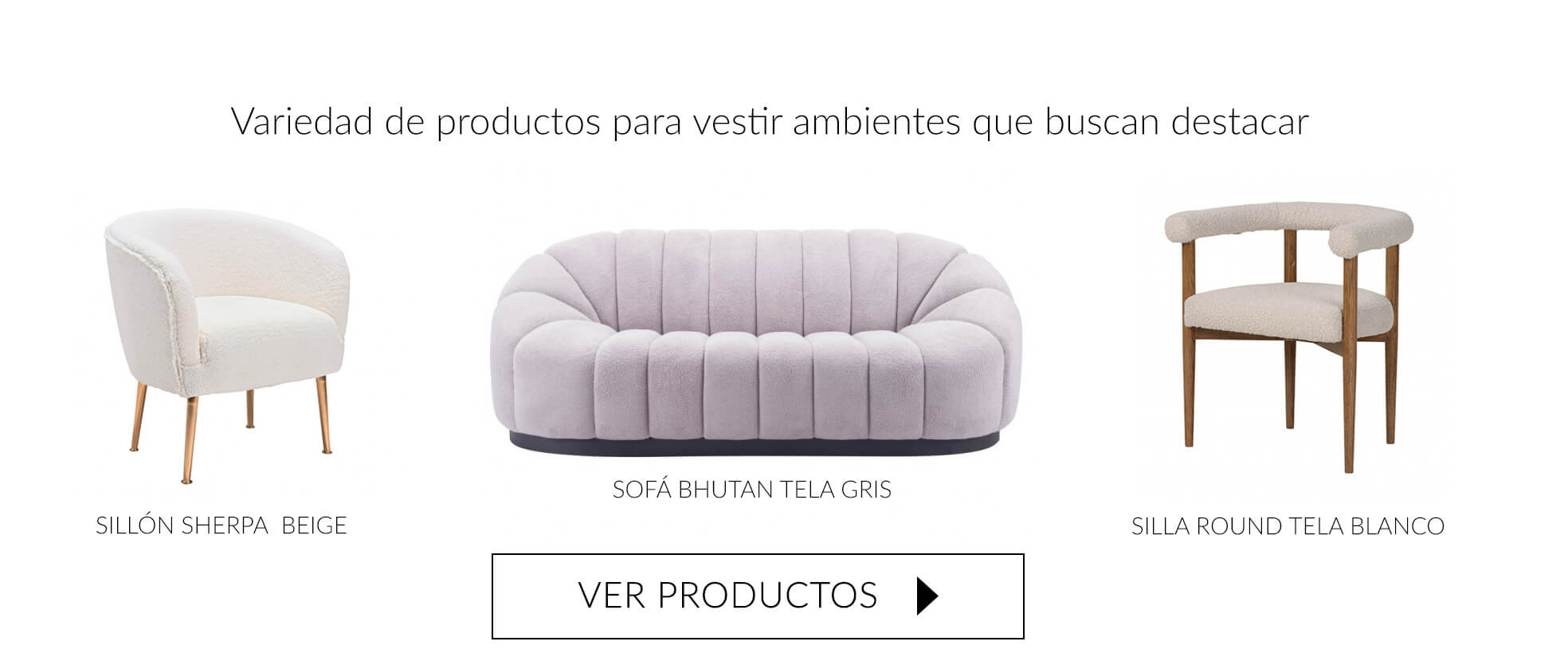Select the SOFÁ BHUTAN TELA GRIS label
The width and height of the screenshot is (1568, 657).
pos(751,489)
